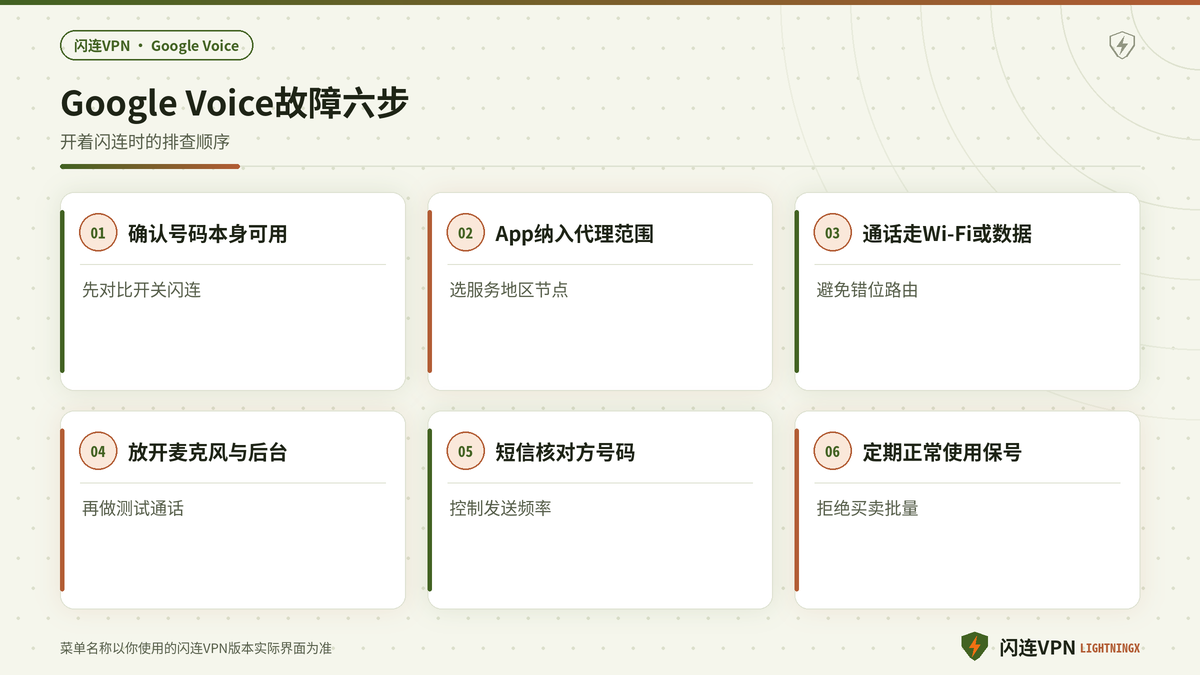Click the 闪连VPN brand text in footer
1200x675 pixels.
tap(1037, 648)
